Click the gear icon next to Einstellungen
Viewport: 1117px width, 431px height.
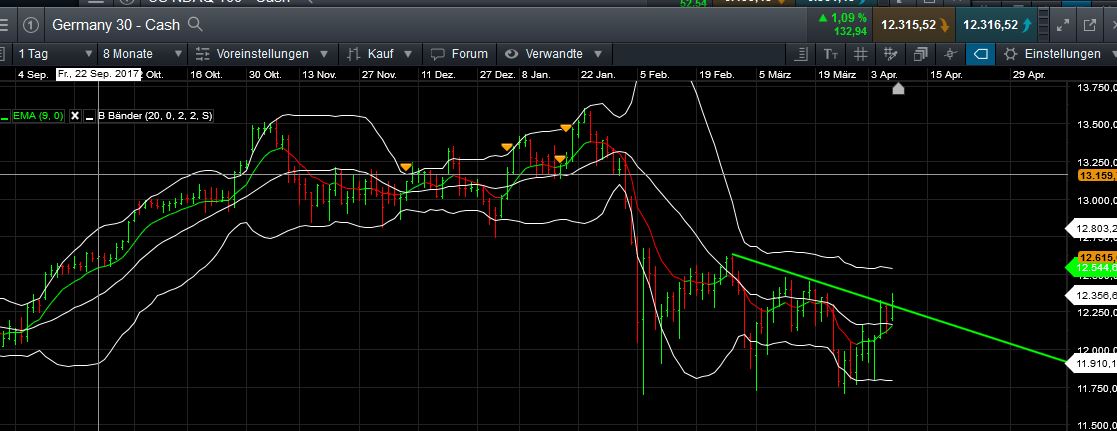(x=1010, y=53)
